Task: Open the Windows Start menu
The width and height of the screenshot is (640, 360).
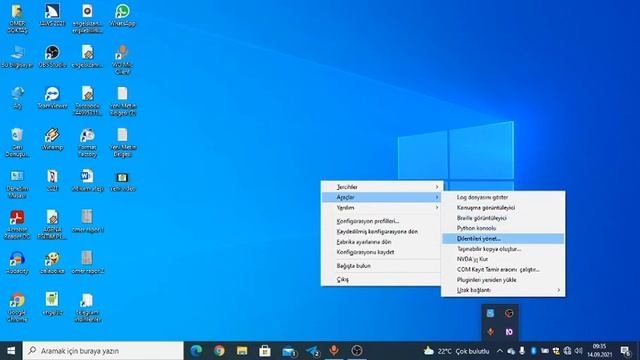Action: pyautogui.click(x=11, y=351)
